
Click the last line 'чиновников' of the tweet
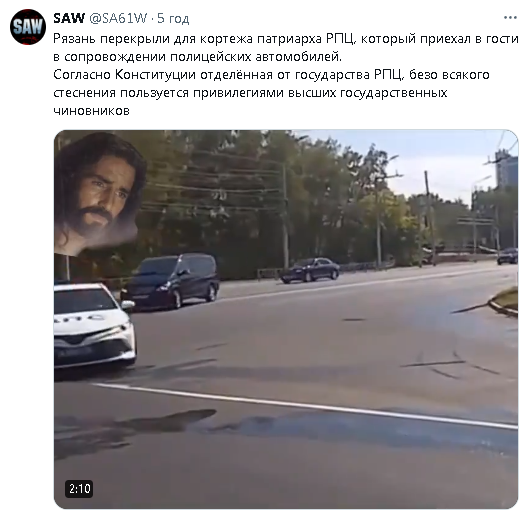click(91, 111)
